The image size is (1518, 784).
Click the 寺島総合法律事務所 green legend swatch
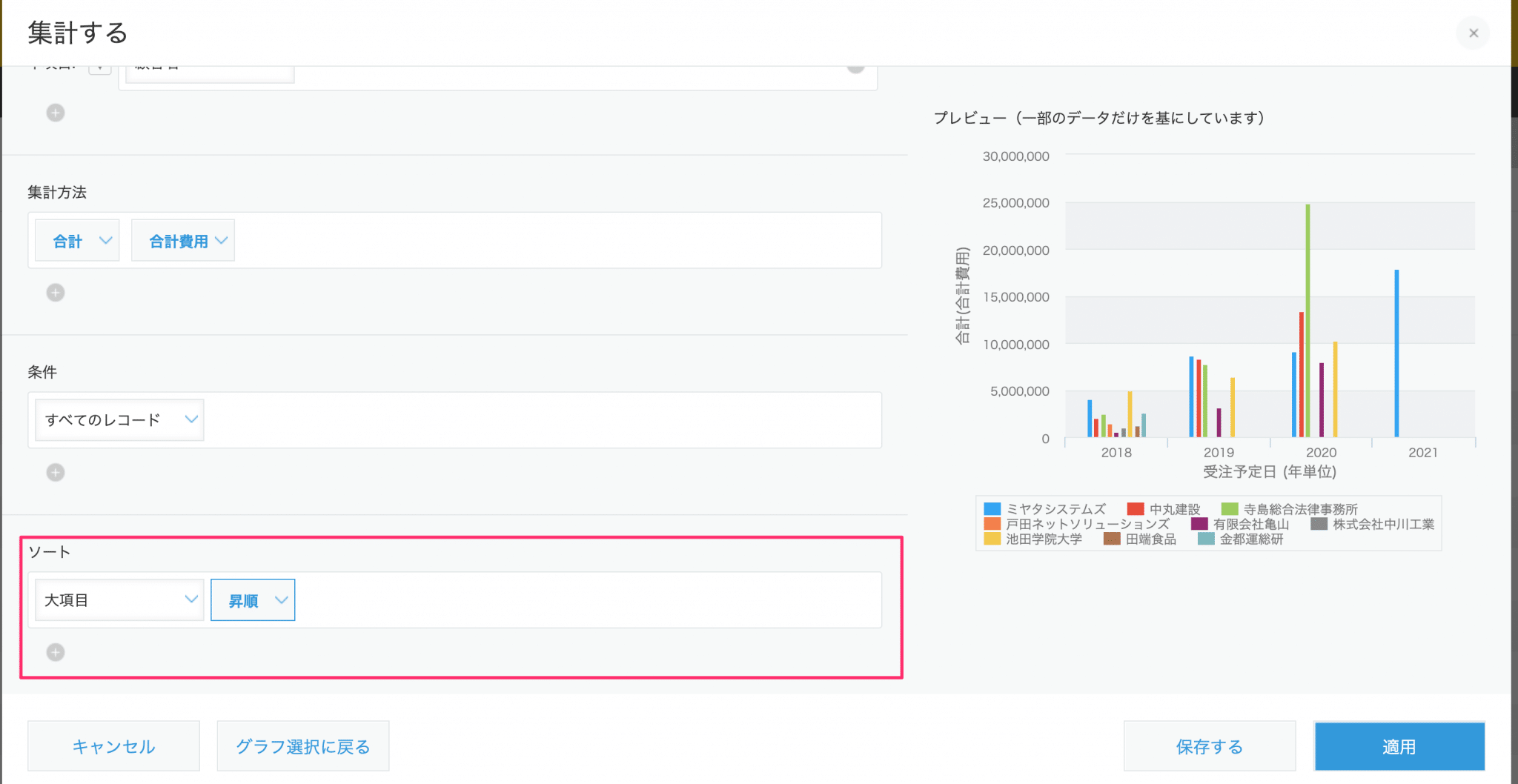pos(1230,509)
